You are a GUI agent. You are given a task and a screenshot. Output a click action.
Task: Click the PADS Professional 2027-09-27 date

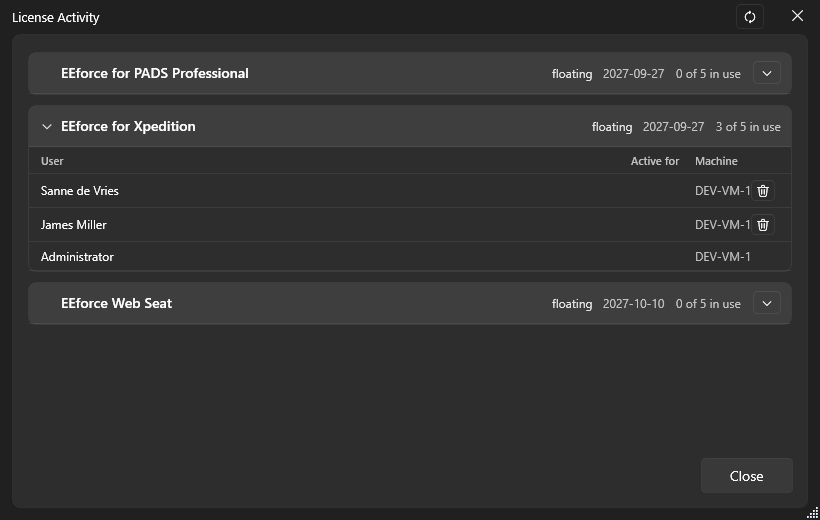tap(633, 74)
